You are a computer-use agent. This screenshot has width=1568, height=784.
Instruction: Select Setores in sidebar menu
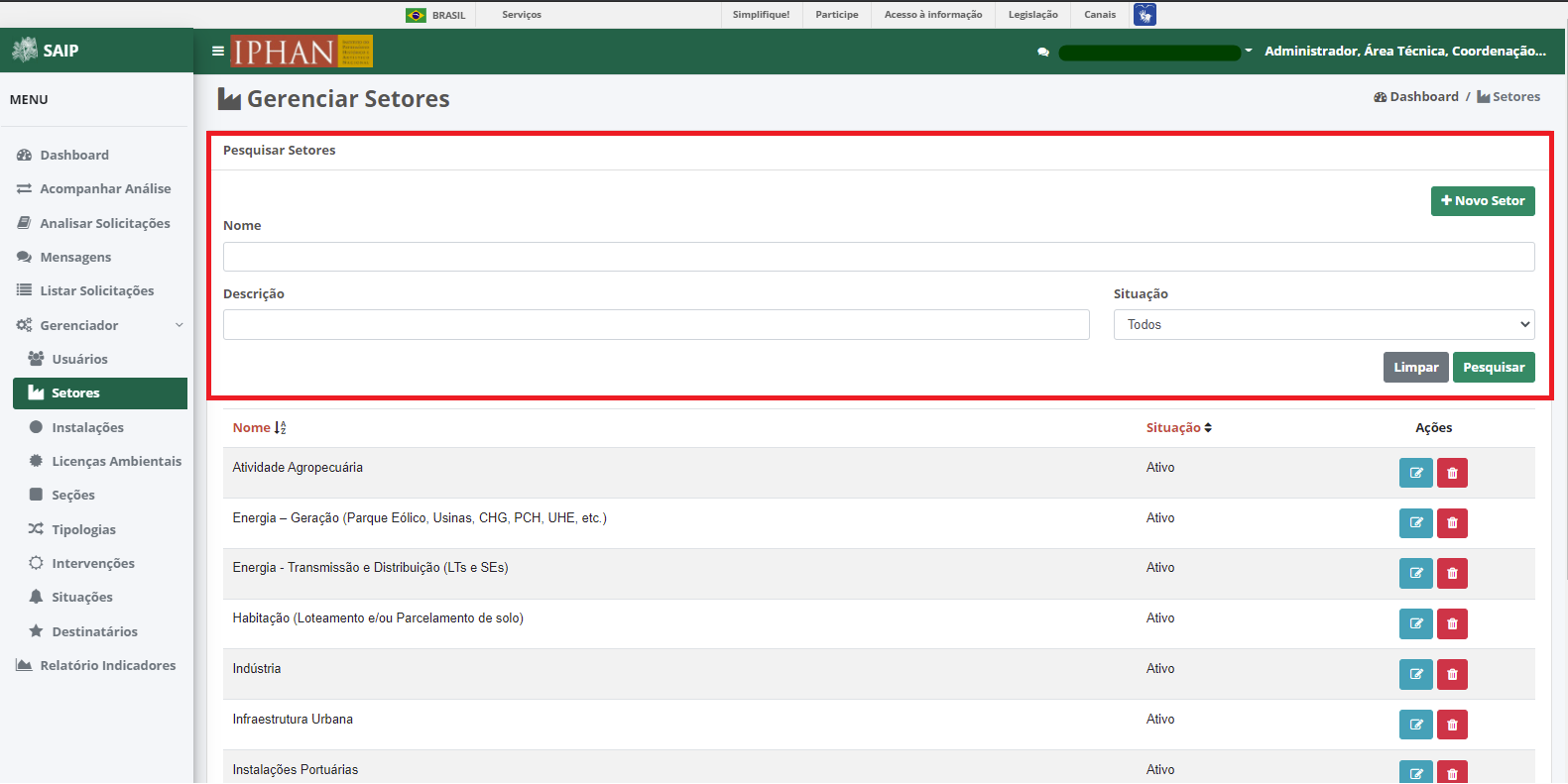pyautogui.click(x=100, y=393)
